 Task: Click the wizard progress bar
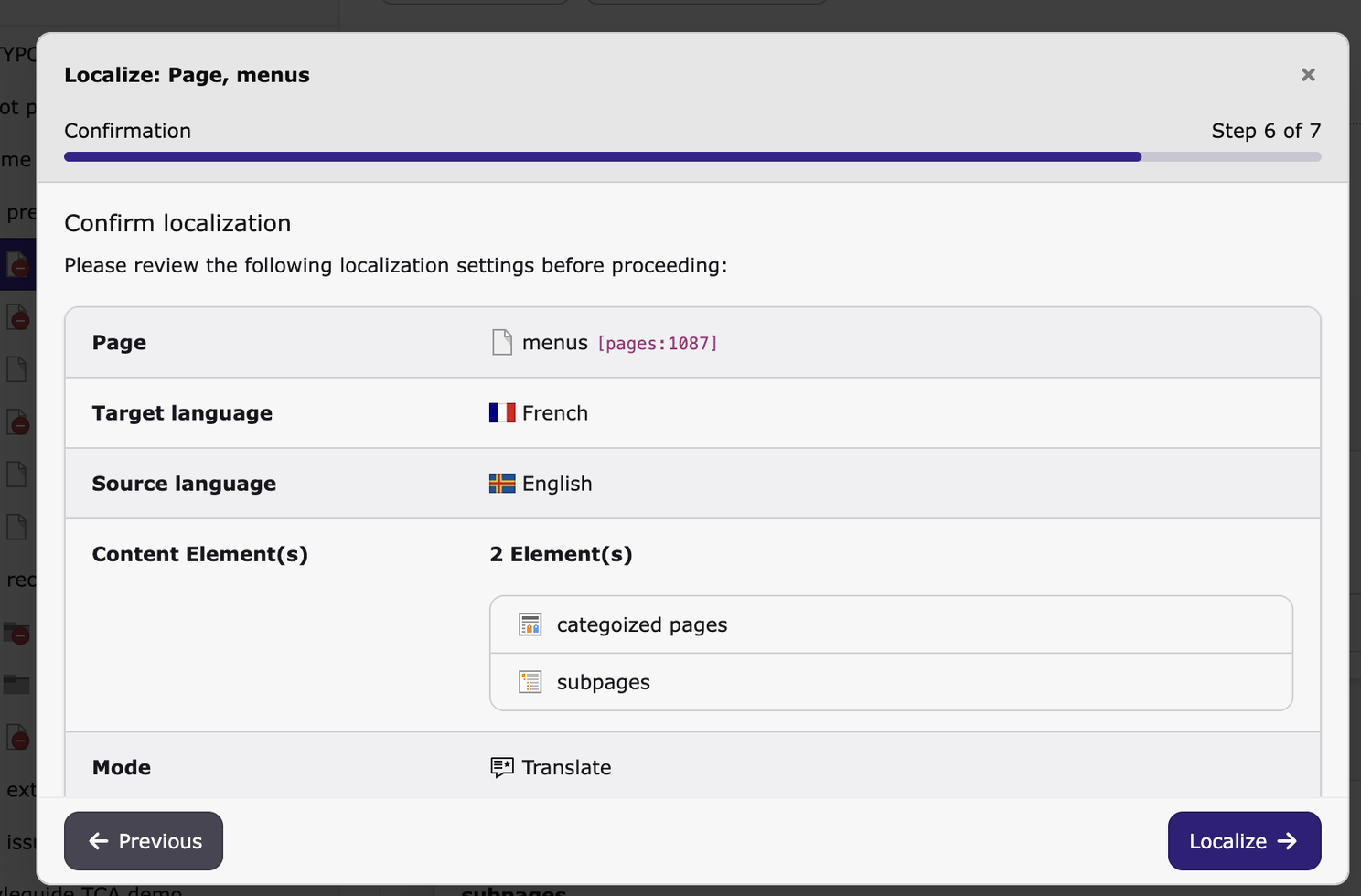[692, 157]
